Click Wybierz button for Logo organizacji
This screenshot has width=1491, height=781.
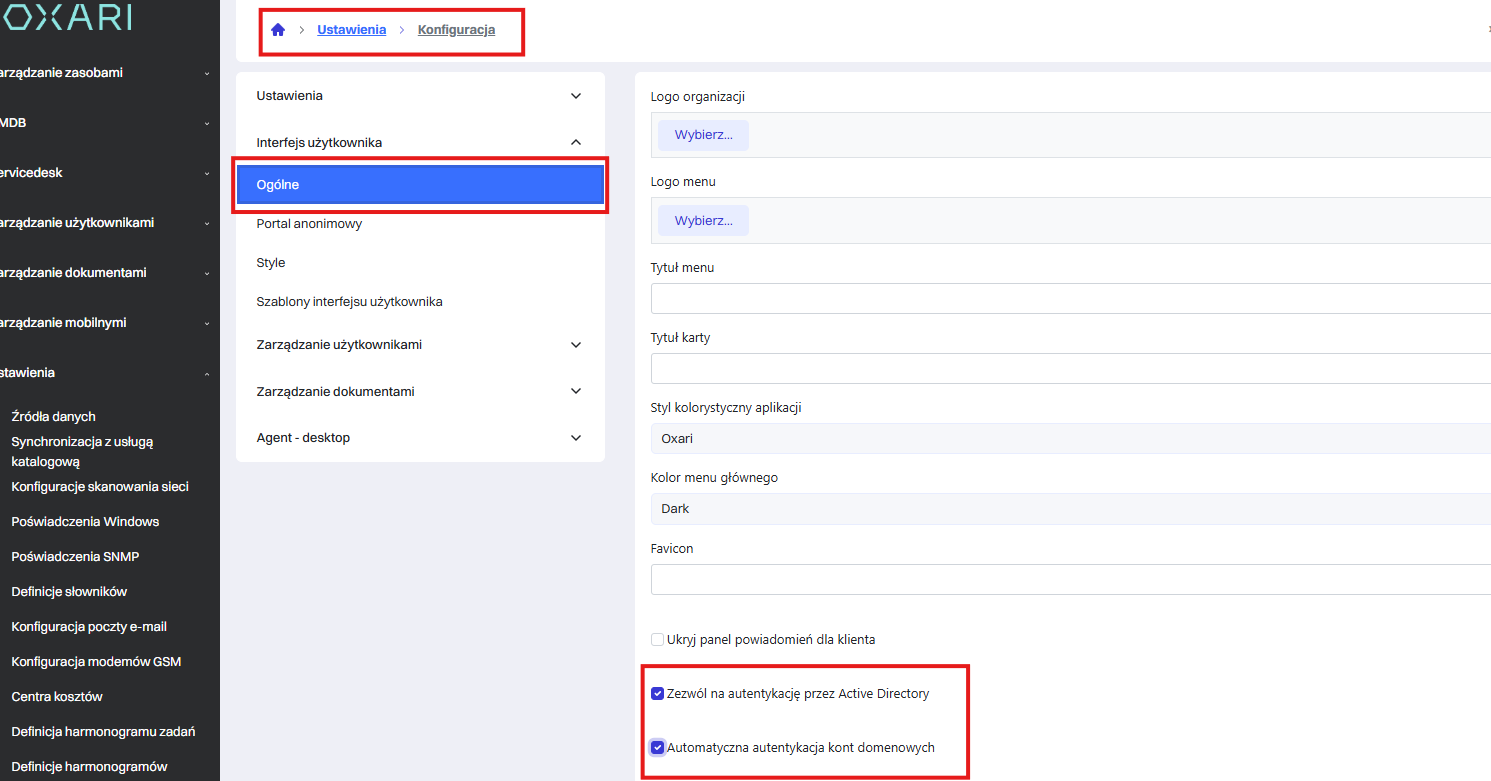click(x=703, y=135)
